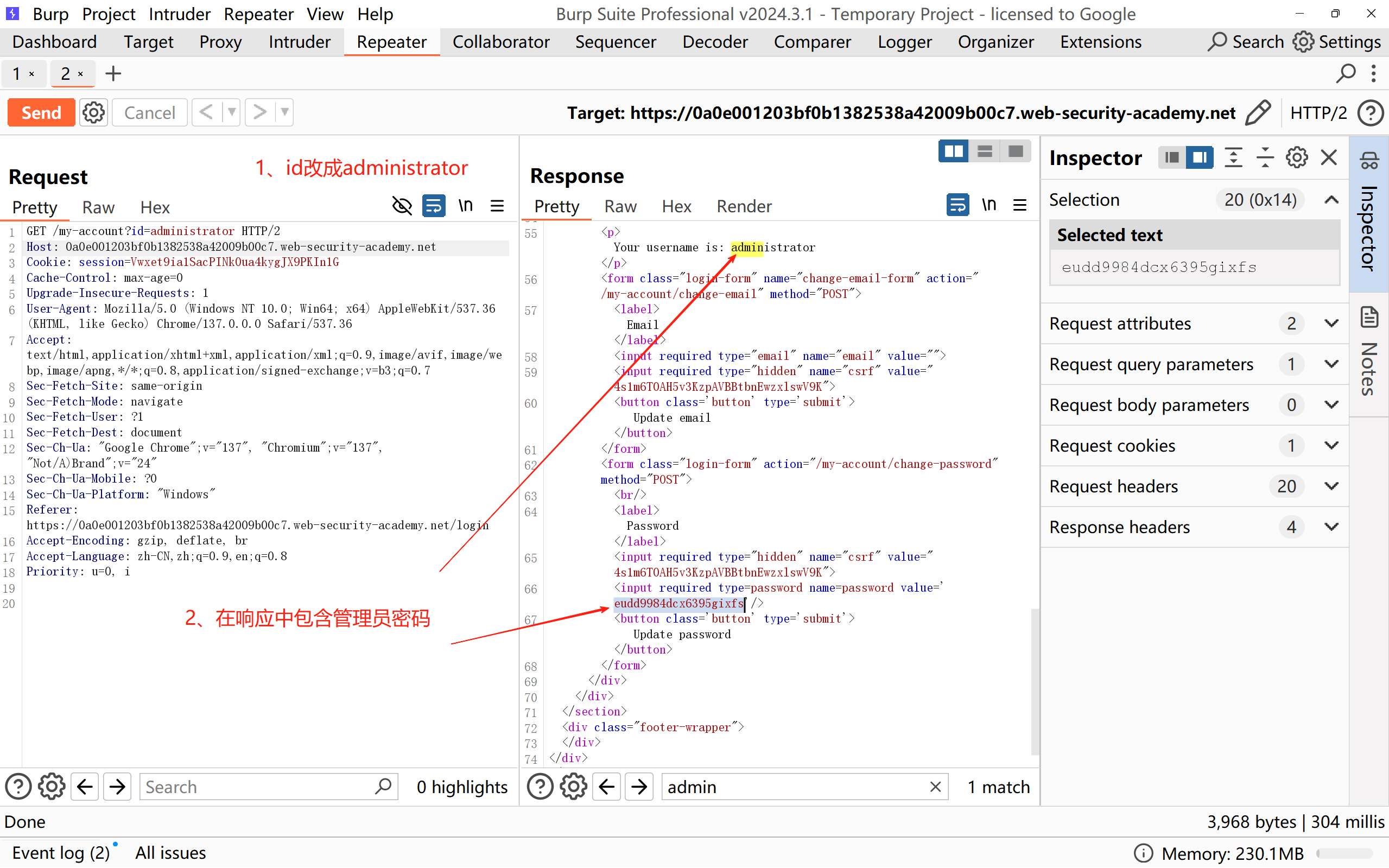Add a new Repeater tab with the plus icon
The height and width of the screenshot is (868, 1389).
point(113,73)
